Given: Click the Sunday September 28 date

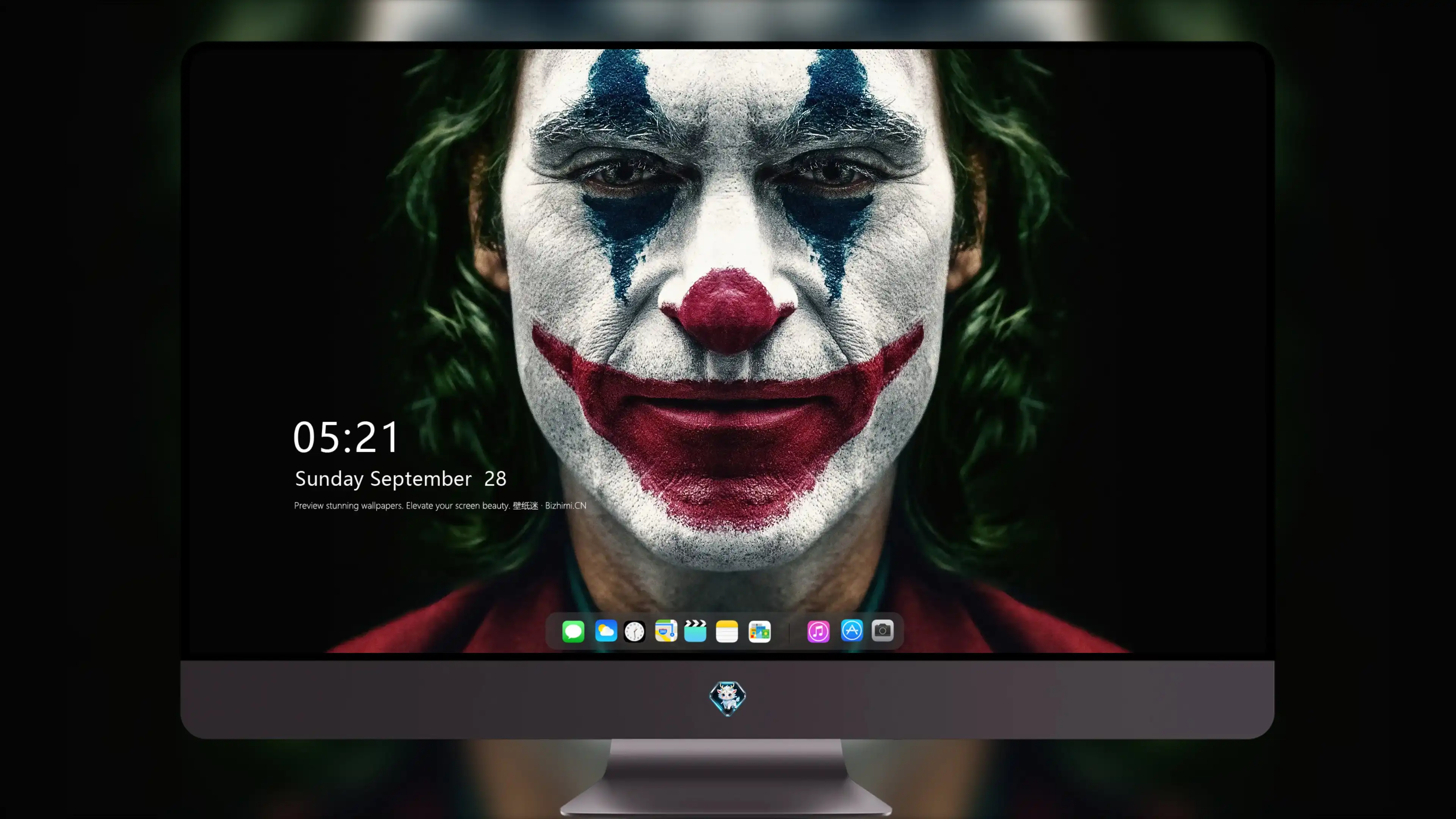Looking at the screenshot, I should point(400,479).
